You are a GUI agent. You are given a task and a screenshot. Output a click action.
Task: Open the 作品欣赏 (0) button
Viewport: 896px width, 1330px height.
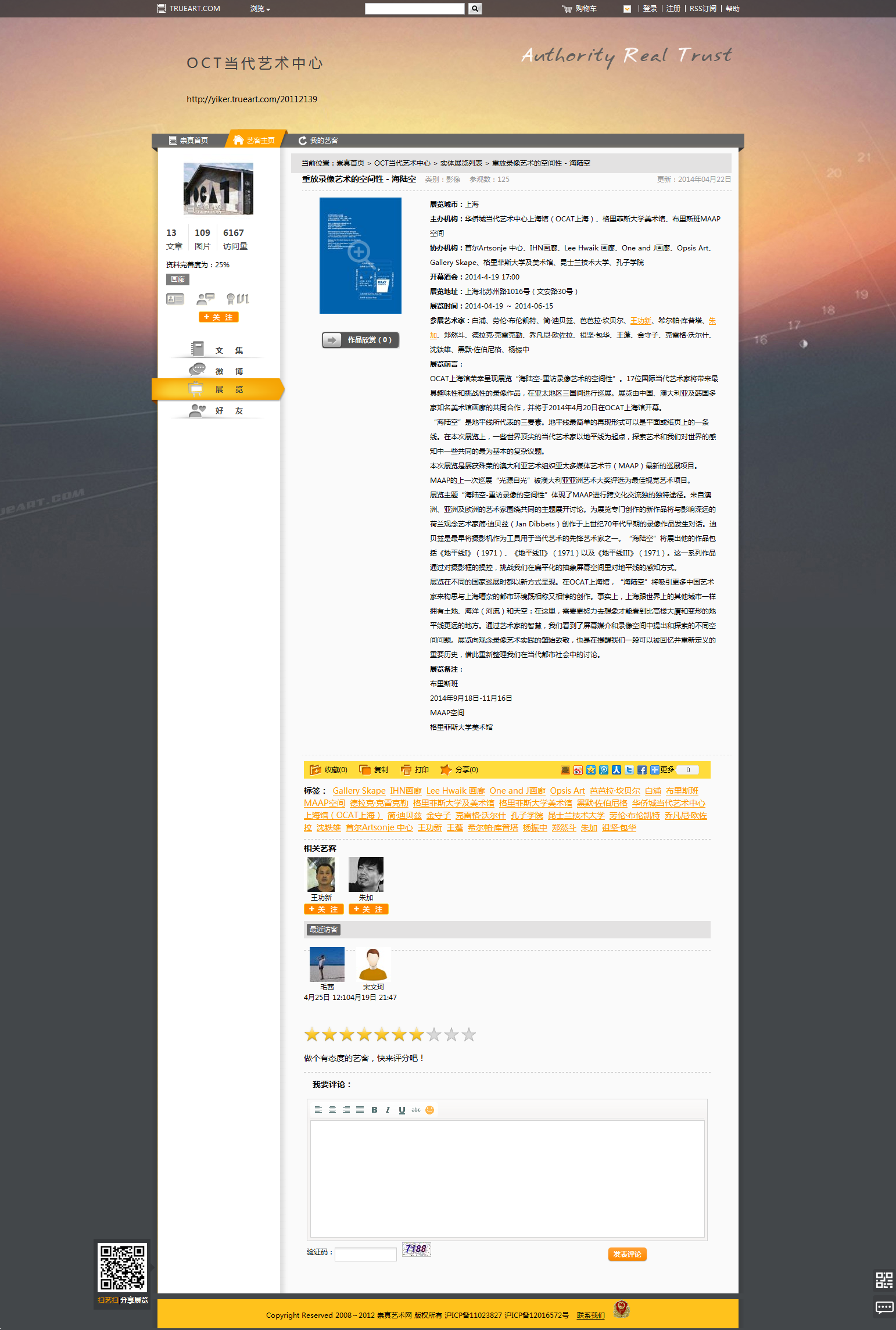coord(360,340)
